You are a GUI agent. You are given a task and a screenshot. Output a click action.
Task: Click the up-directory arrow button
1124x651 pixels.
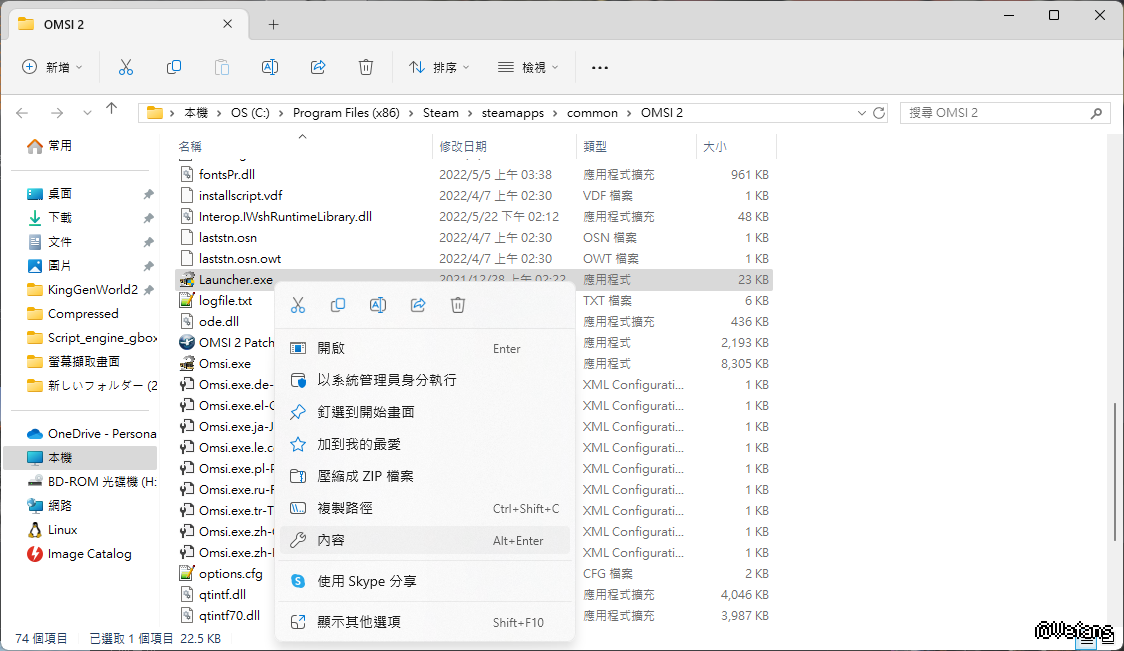point(111,110)
